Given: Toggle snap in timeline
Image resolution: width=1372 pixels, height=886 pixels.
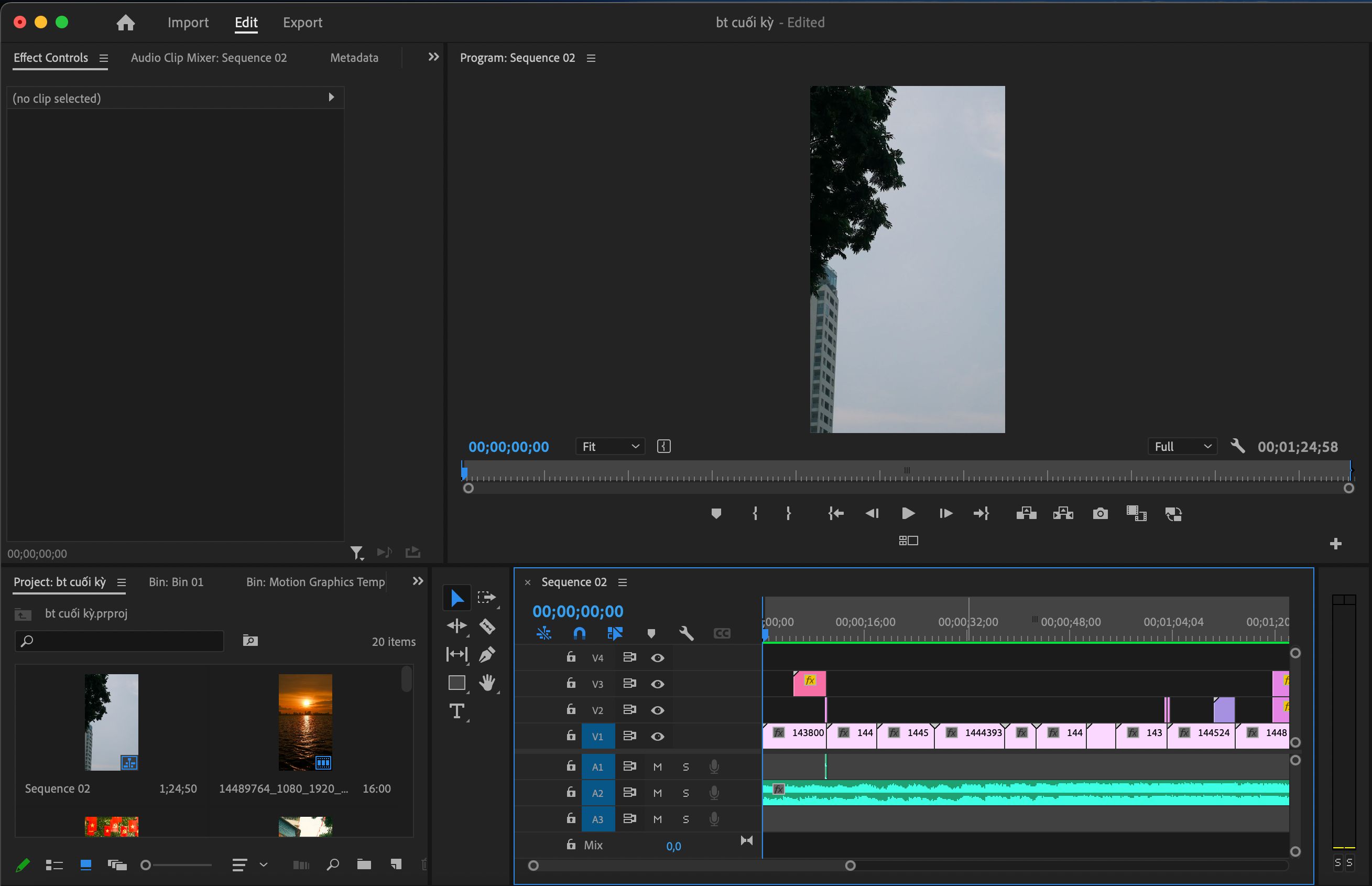Looking at the screenshot, I should pos(580,633).
